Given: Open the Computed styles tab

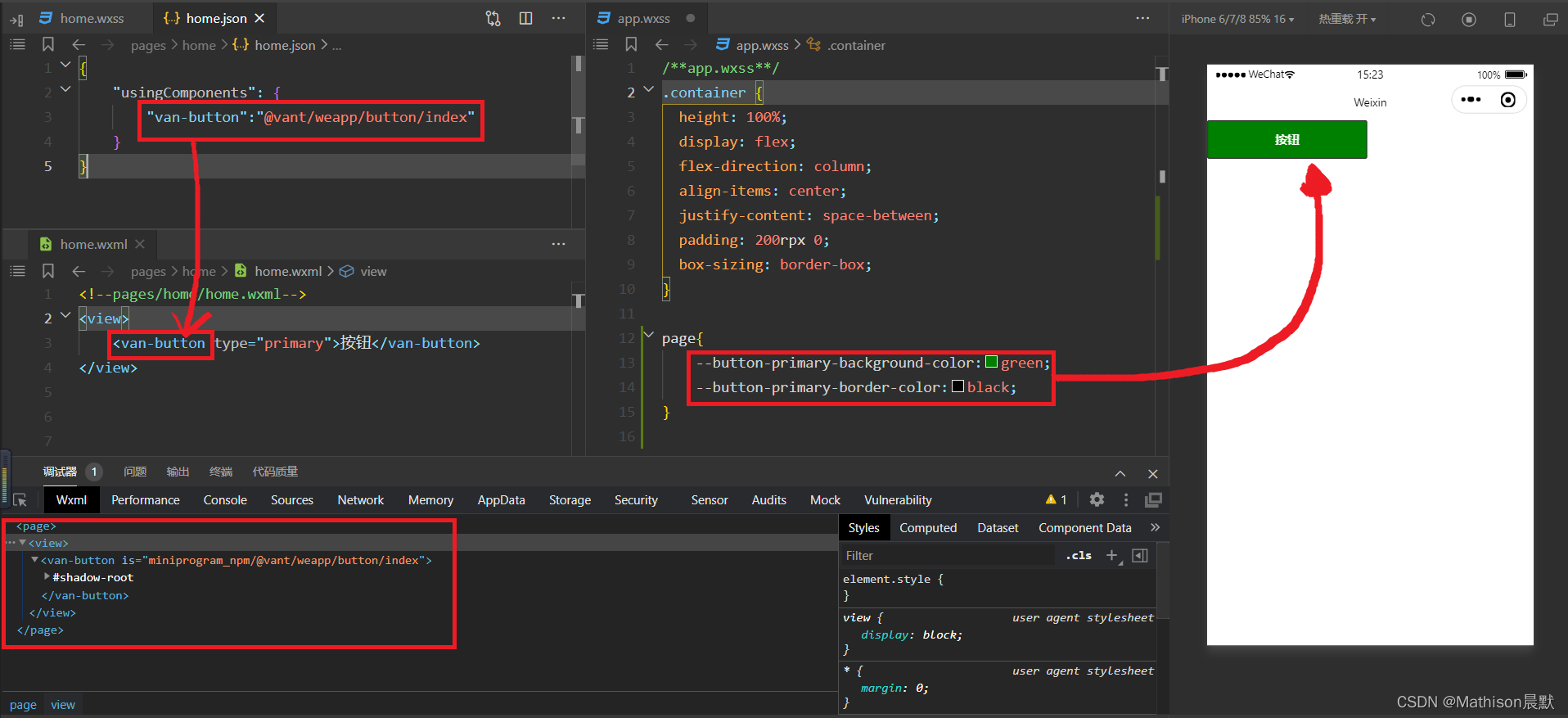Looking at the screenshot, I should pos(928,528).
